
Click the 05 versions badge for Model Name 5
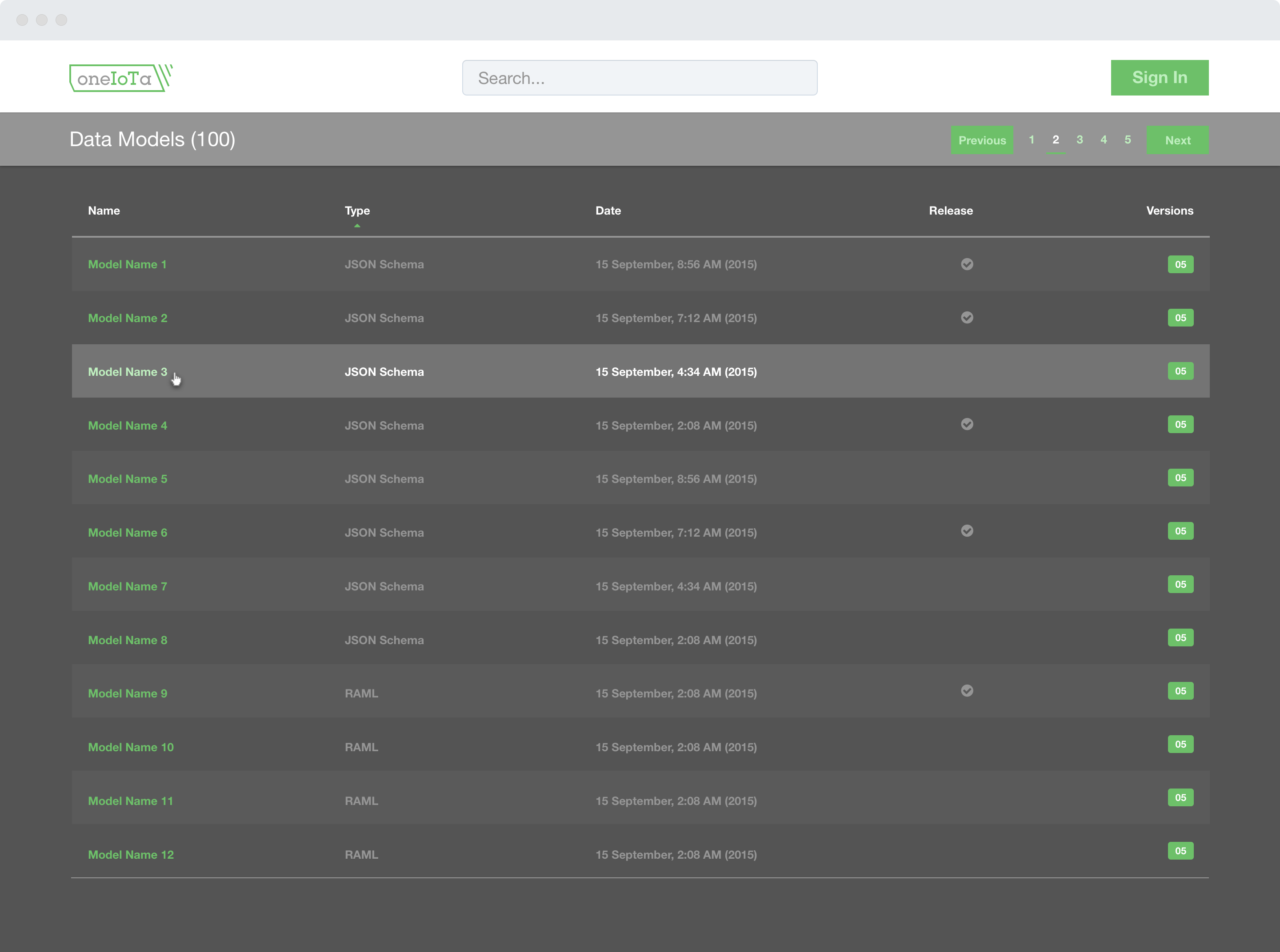[1180, 478]
